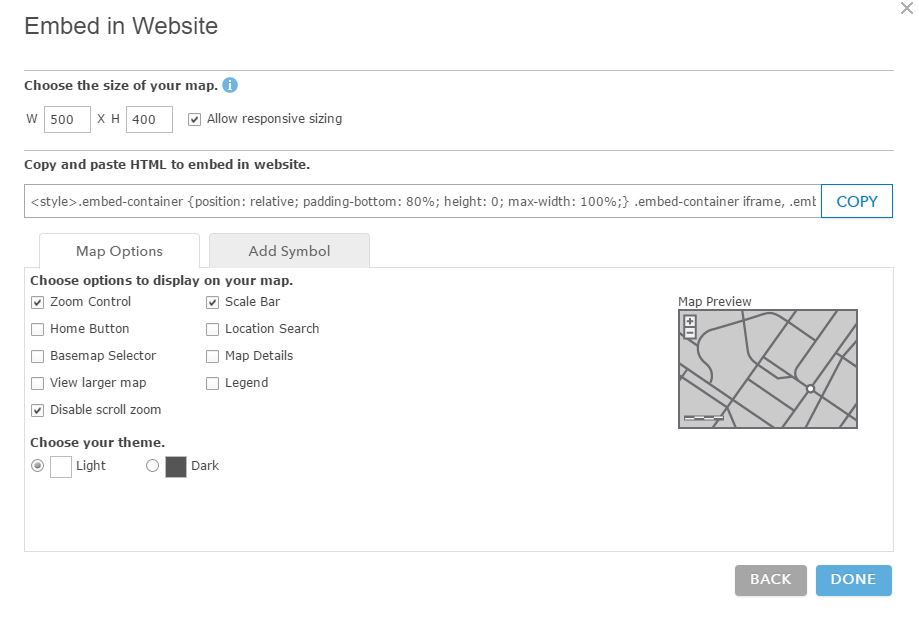919x626 pixels.
Task: Uncheck Disable scroll zoom
Action: click(37, 409)
